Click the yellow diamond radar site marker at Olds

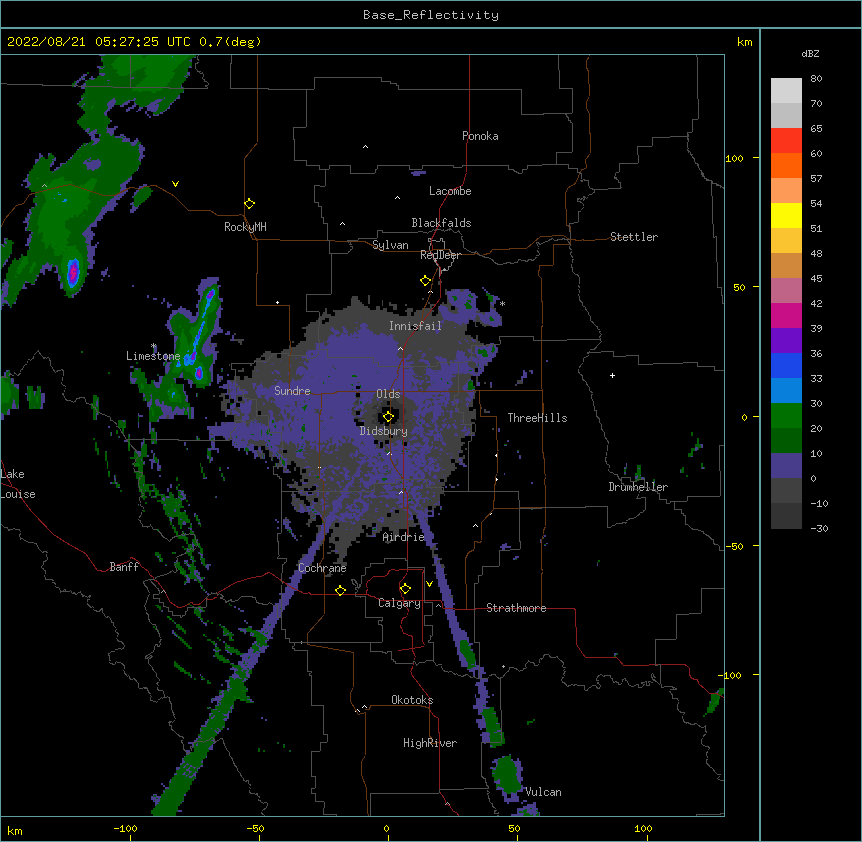(x=388, y=417)
